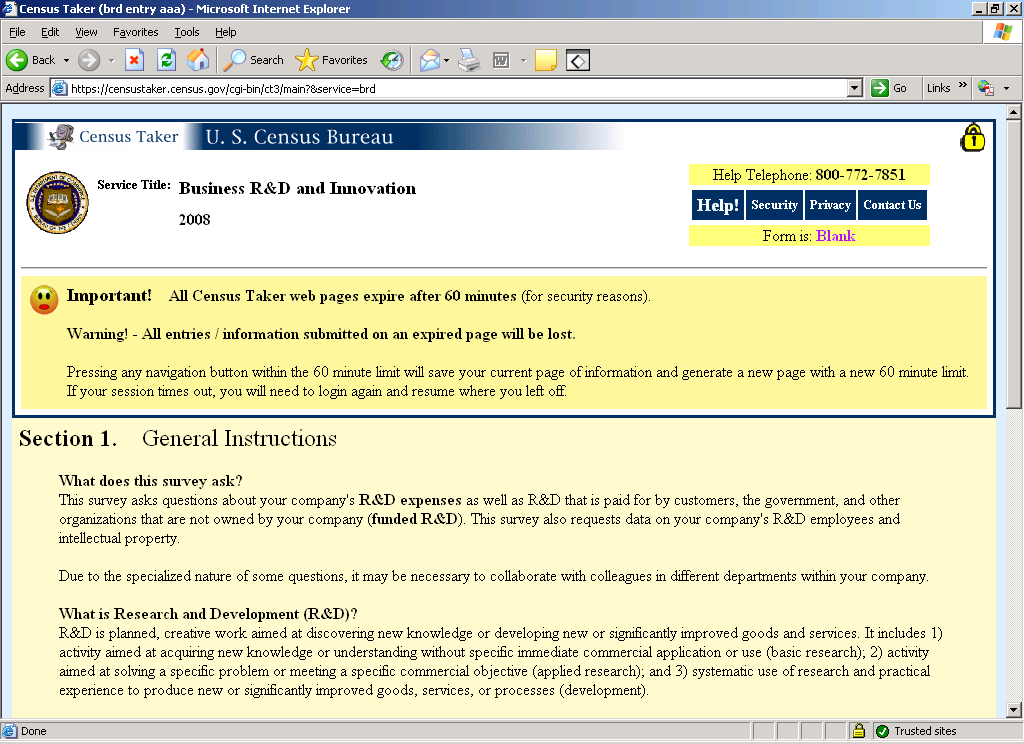Click the page scrollbar up arrow
Screen dimensions: 1024x744
tap(1013, 112)
